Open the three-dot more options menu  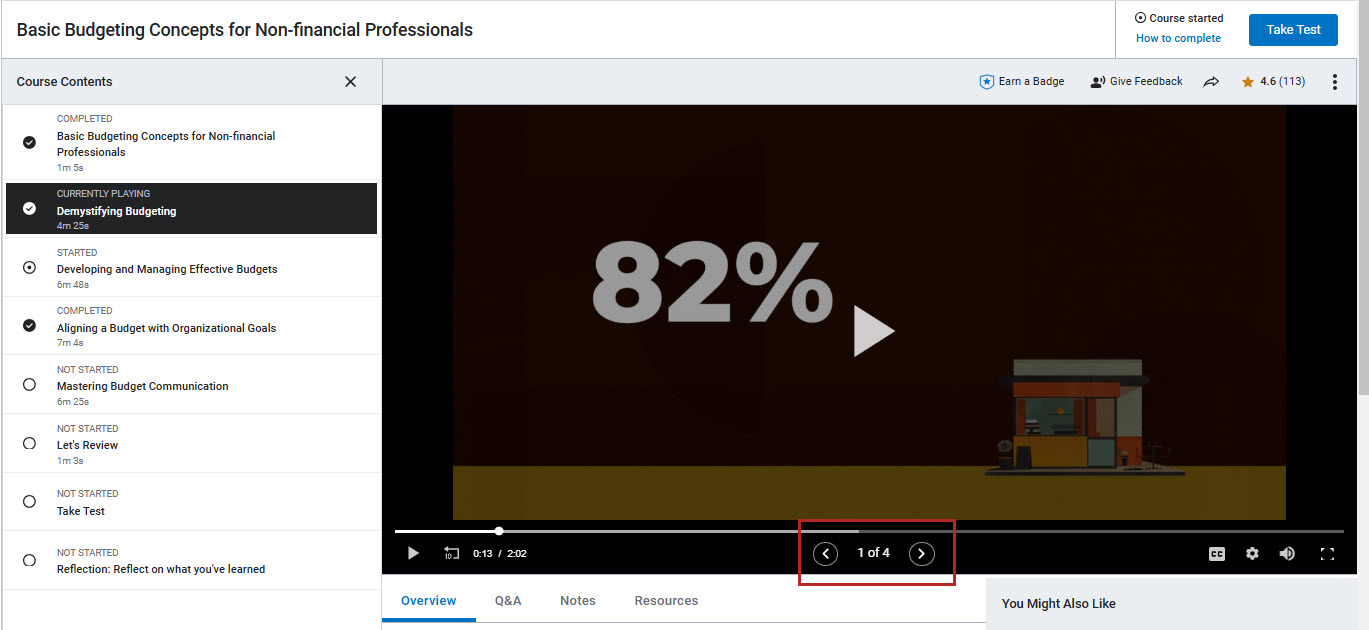point(1334,82)
